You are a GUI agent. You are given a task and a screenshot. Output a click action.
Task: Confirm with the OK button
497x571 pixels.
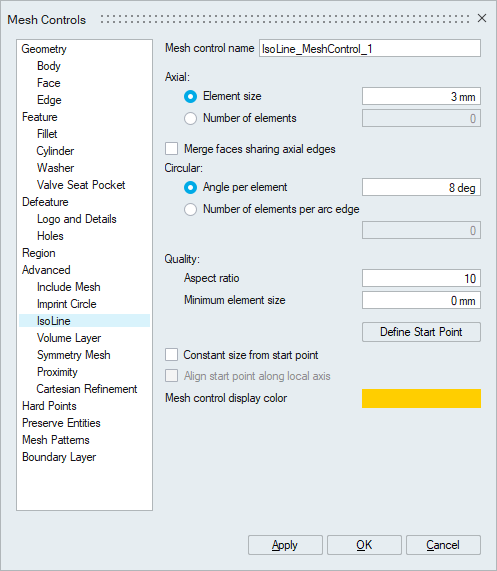point(364,545)
